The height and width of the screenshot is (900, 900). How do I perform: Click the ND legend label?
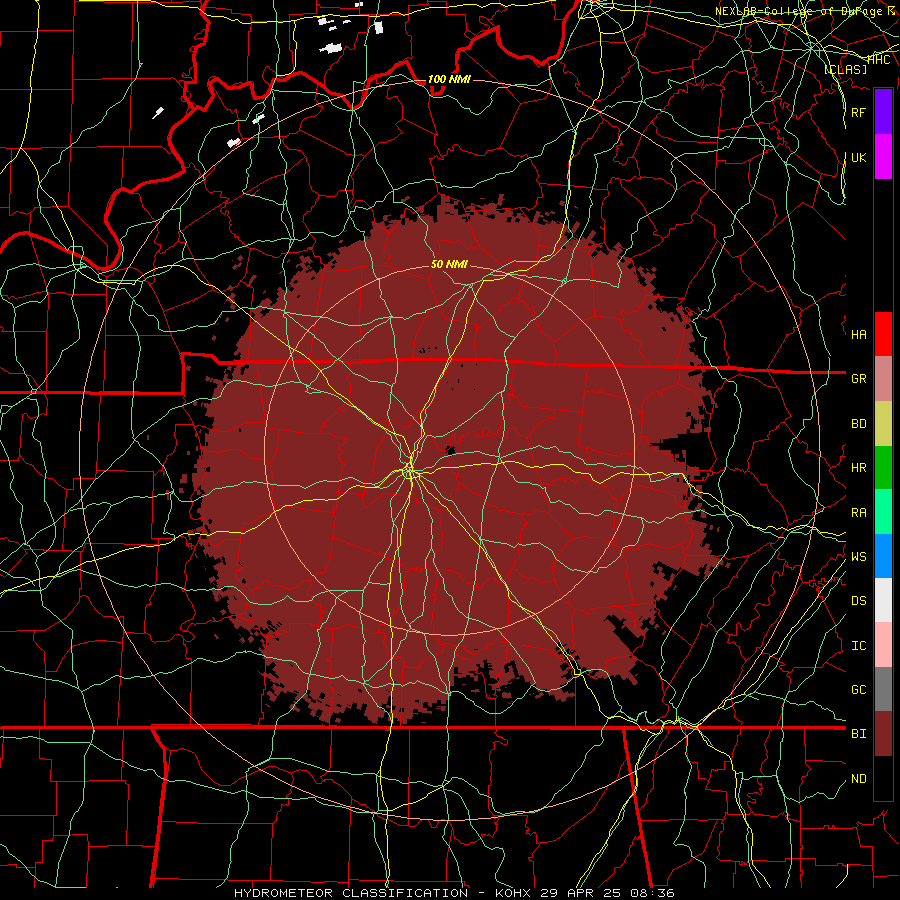click(858, 779)
